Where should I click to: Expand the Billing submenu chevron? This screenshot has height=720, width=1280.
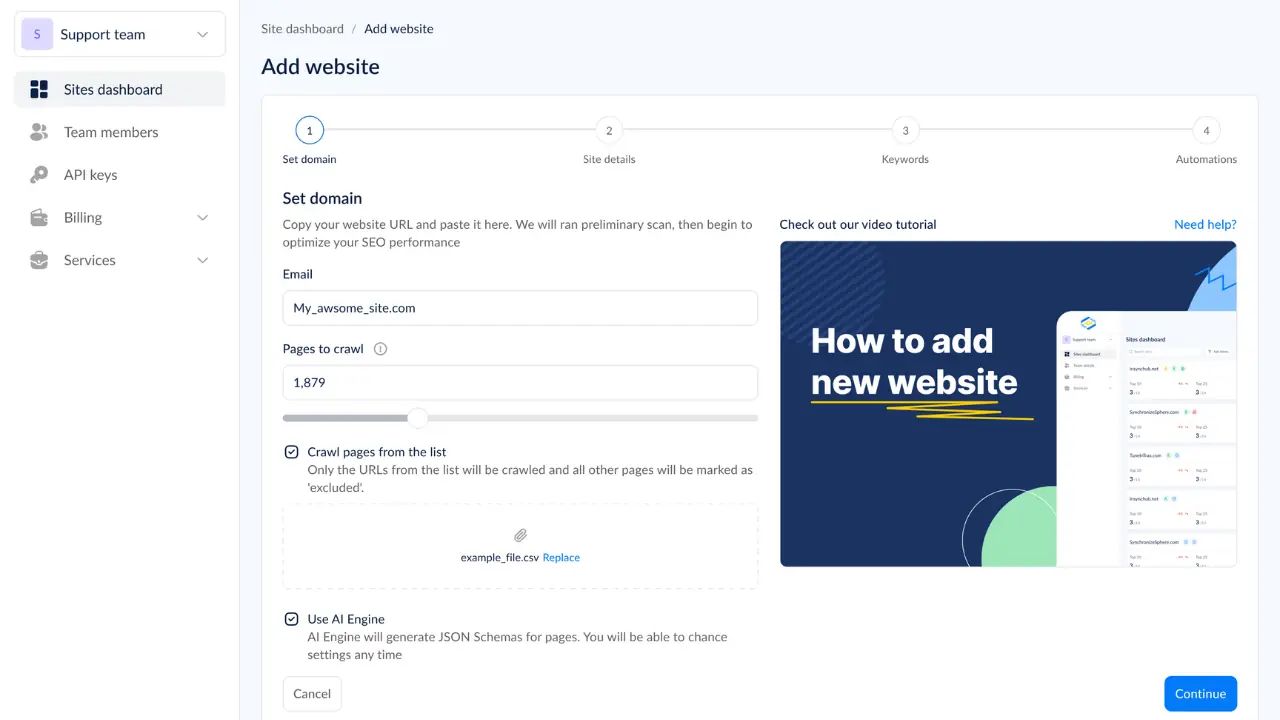click(x=202, y=218)
